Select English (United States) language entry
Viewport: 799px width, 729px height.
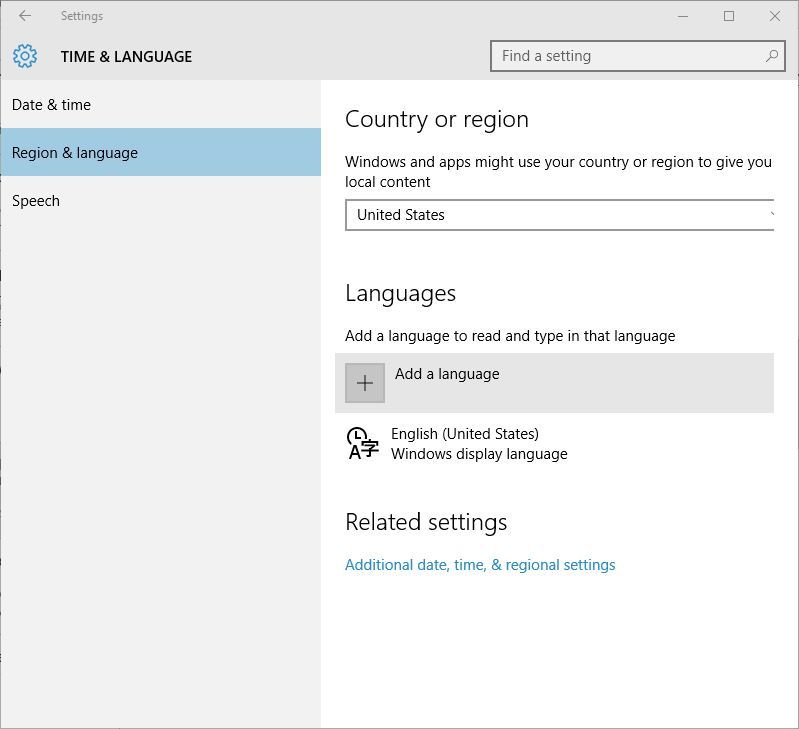click(554, 444)
